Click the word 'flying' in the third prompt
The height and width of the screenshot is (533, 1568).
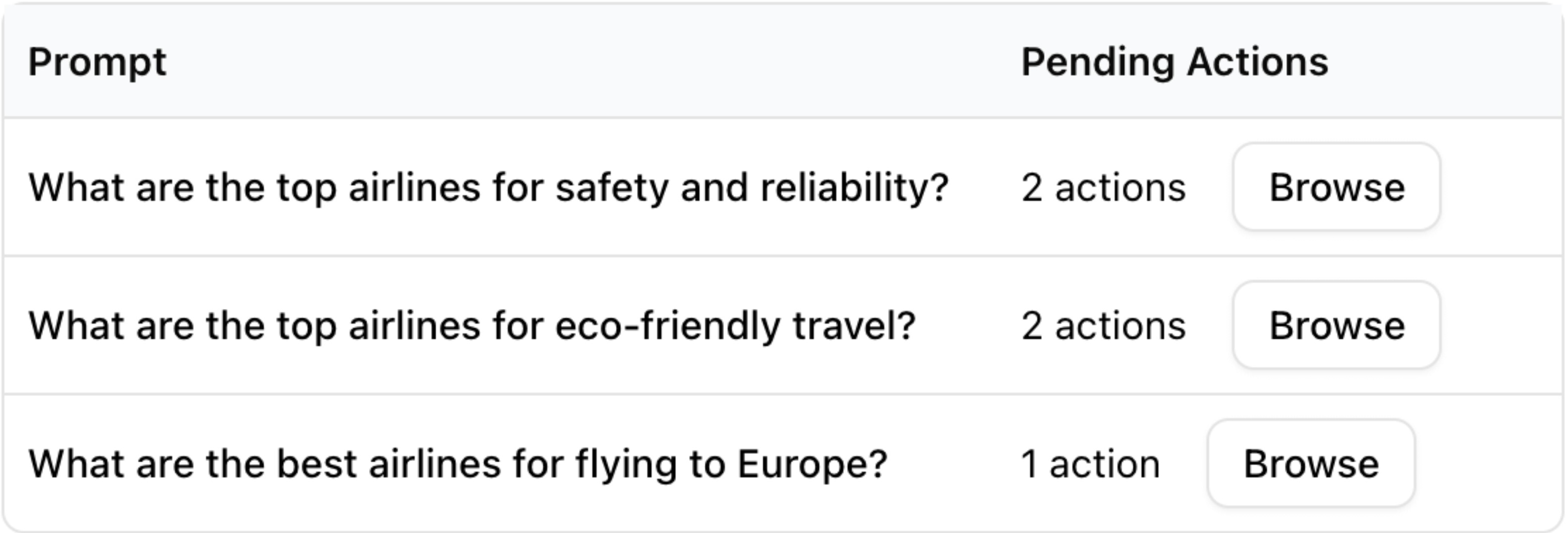(x=626, y=464)
